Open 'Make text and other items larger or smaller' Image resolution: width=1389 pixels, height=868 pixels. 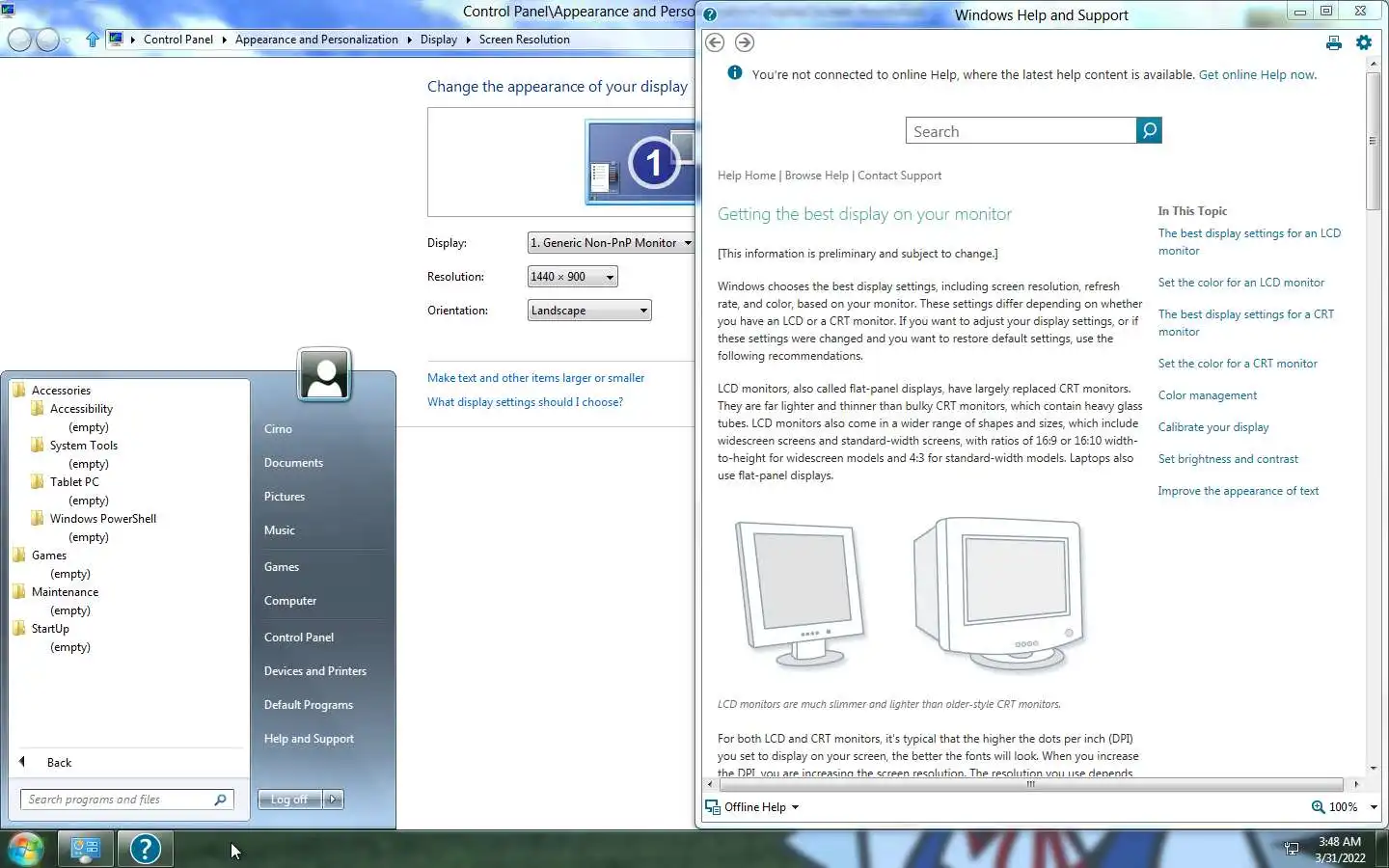coord(535,378)
